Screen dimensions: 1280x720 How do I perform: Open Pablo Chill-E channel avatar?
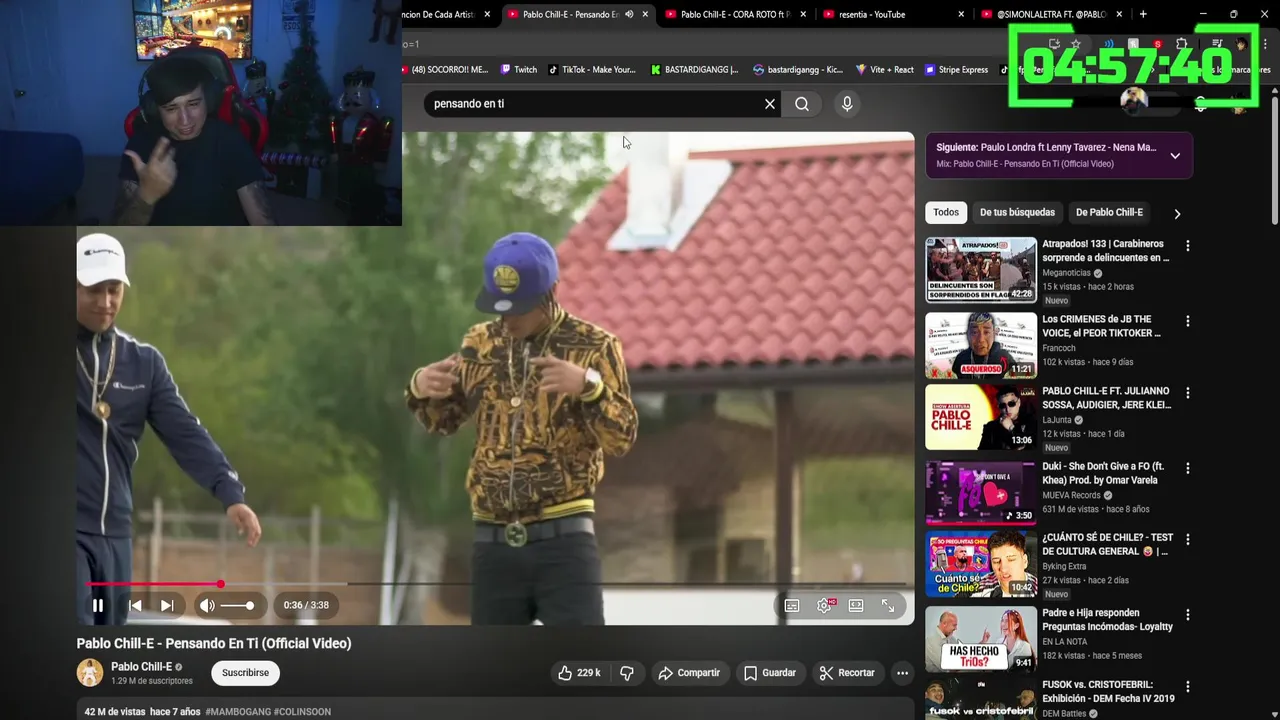[90, 673]
